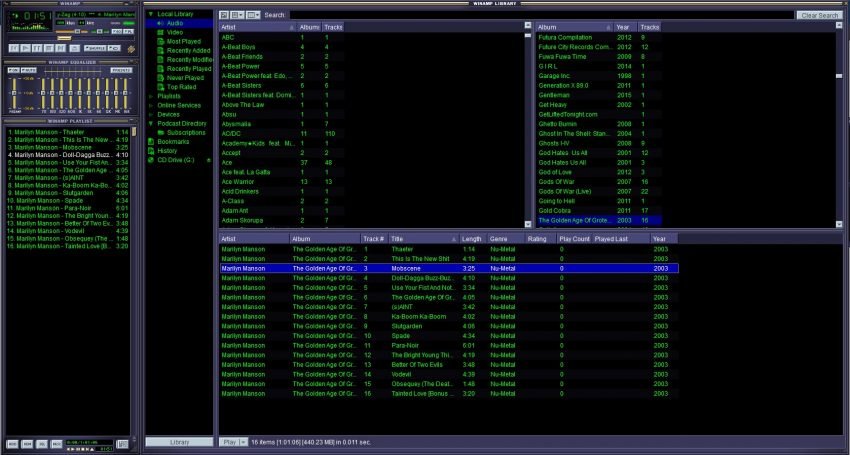The width and height of the screenshot is (850, 455).
Task: Toggle the Repeat button in player
Action: click(115, 47)
